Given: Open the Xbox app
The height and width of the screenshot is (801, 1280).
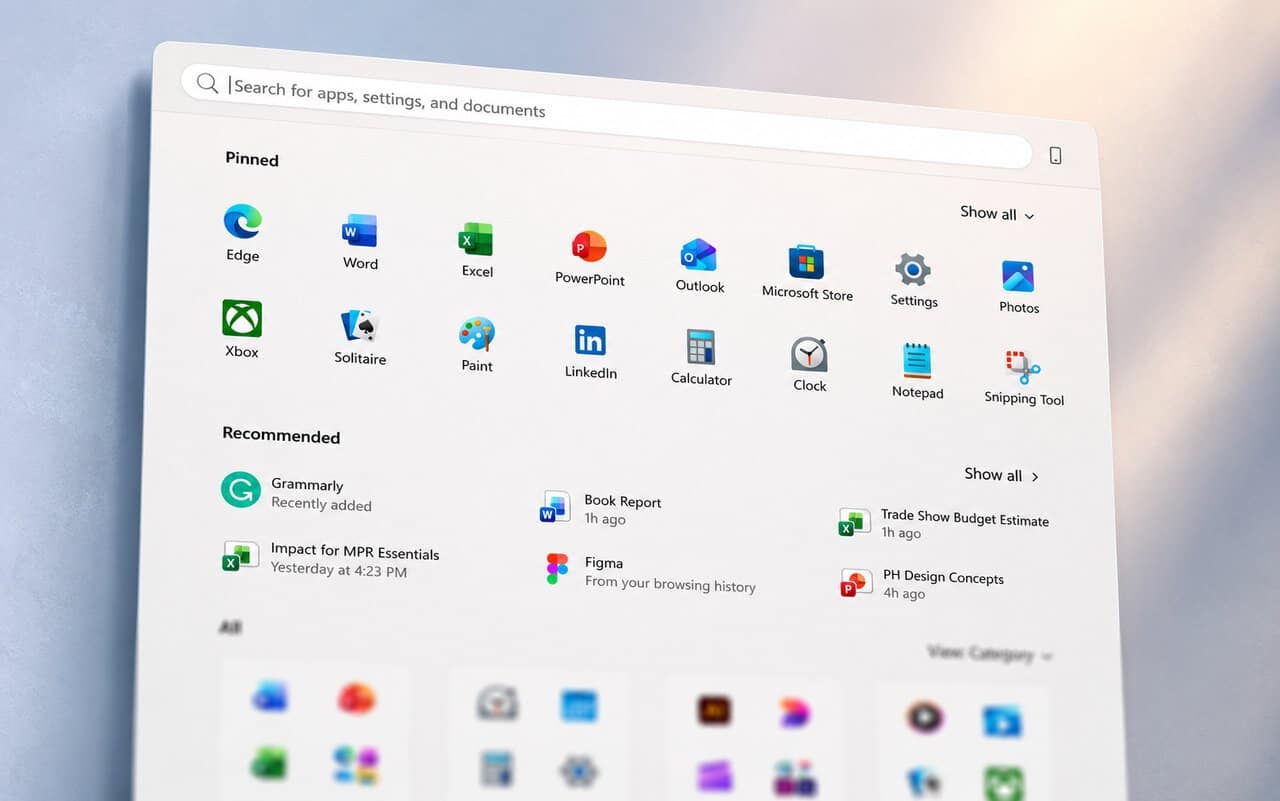Looking at the screenshot, I should click(242, 319).
